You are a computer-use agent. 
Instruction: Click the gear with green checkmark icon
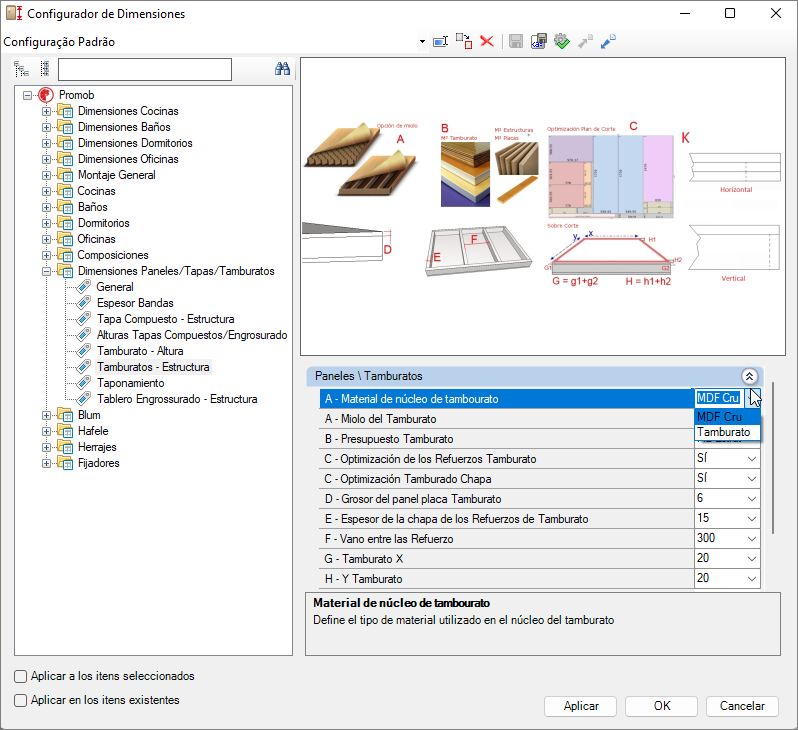[x=562, y=41]
